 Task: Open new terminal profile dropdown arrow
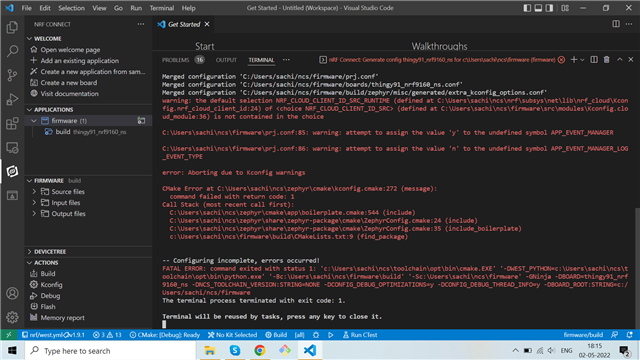[x=582, y=60]
